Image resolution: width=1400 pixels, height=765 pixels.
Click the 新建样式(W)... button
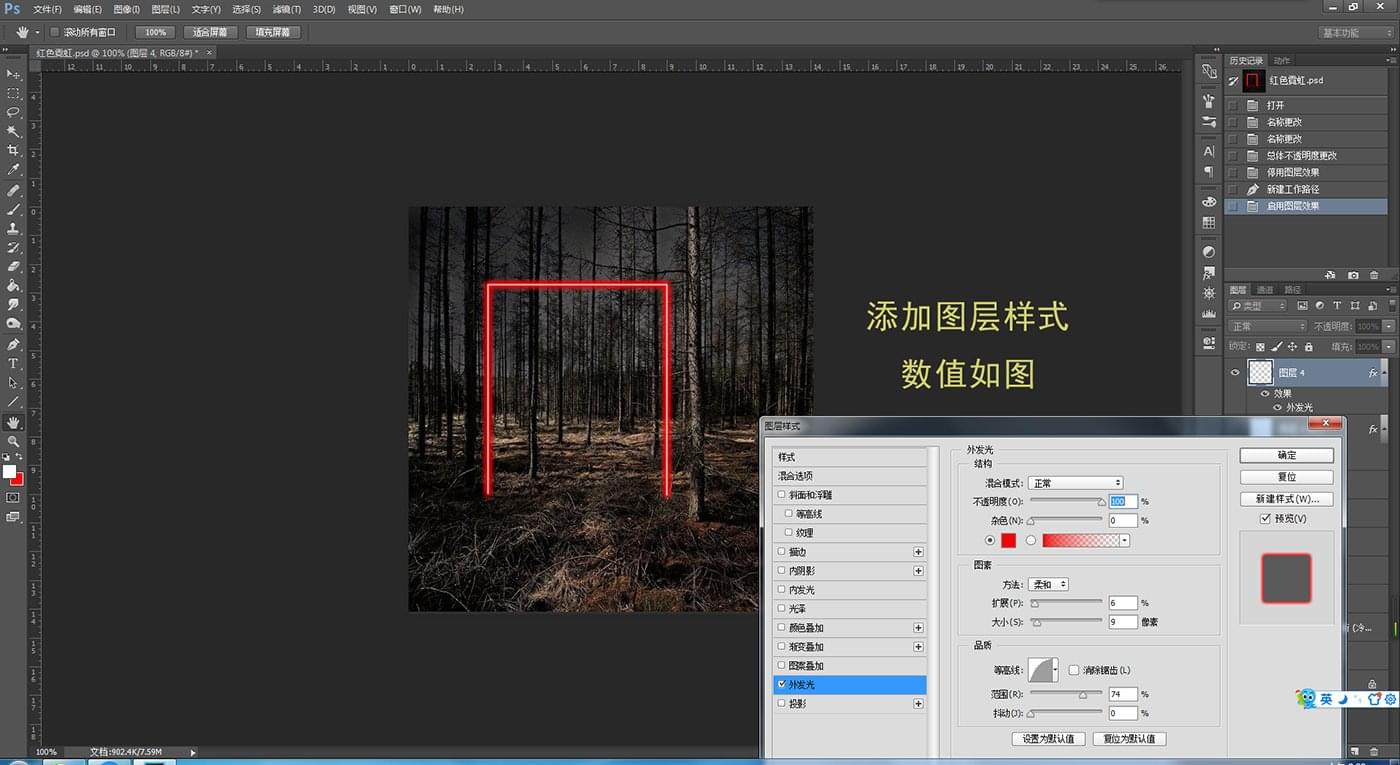tap(1286, 499)
